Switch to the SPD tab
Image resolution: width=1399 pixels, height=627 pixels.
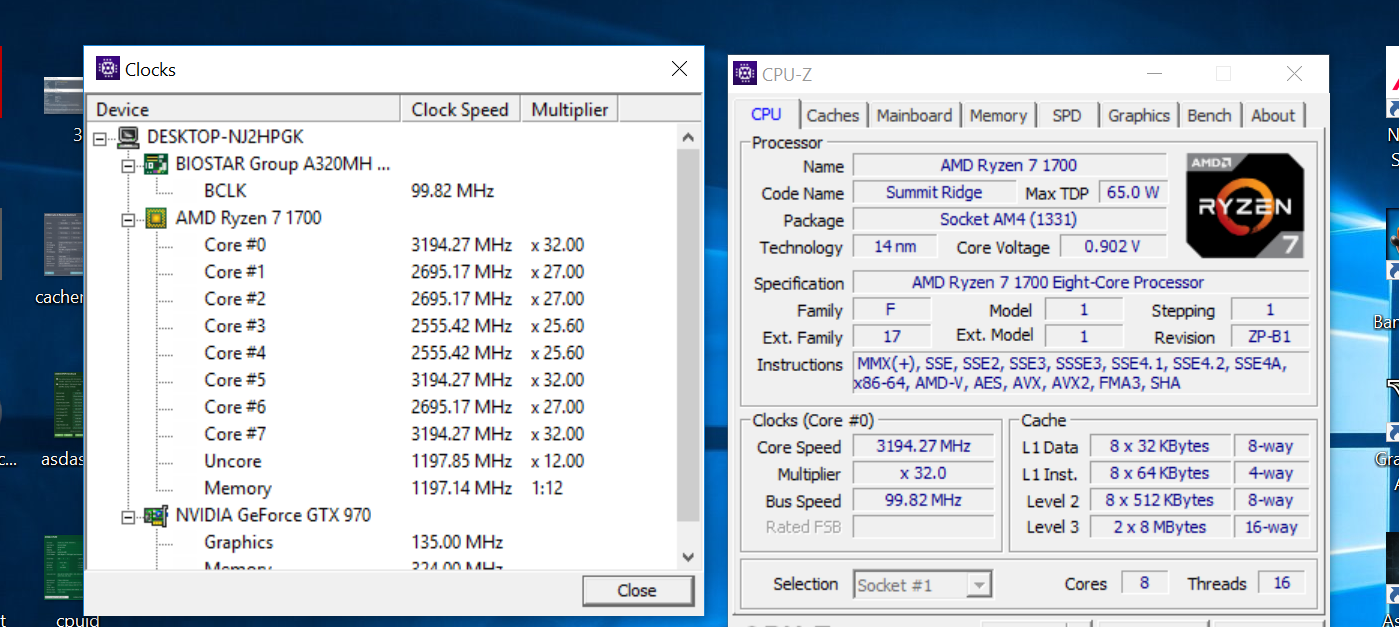click(x=1067, y=116)
